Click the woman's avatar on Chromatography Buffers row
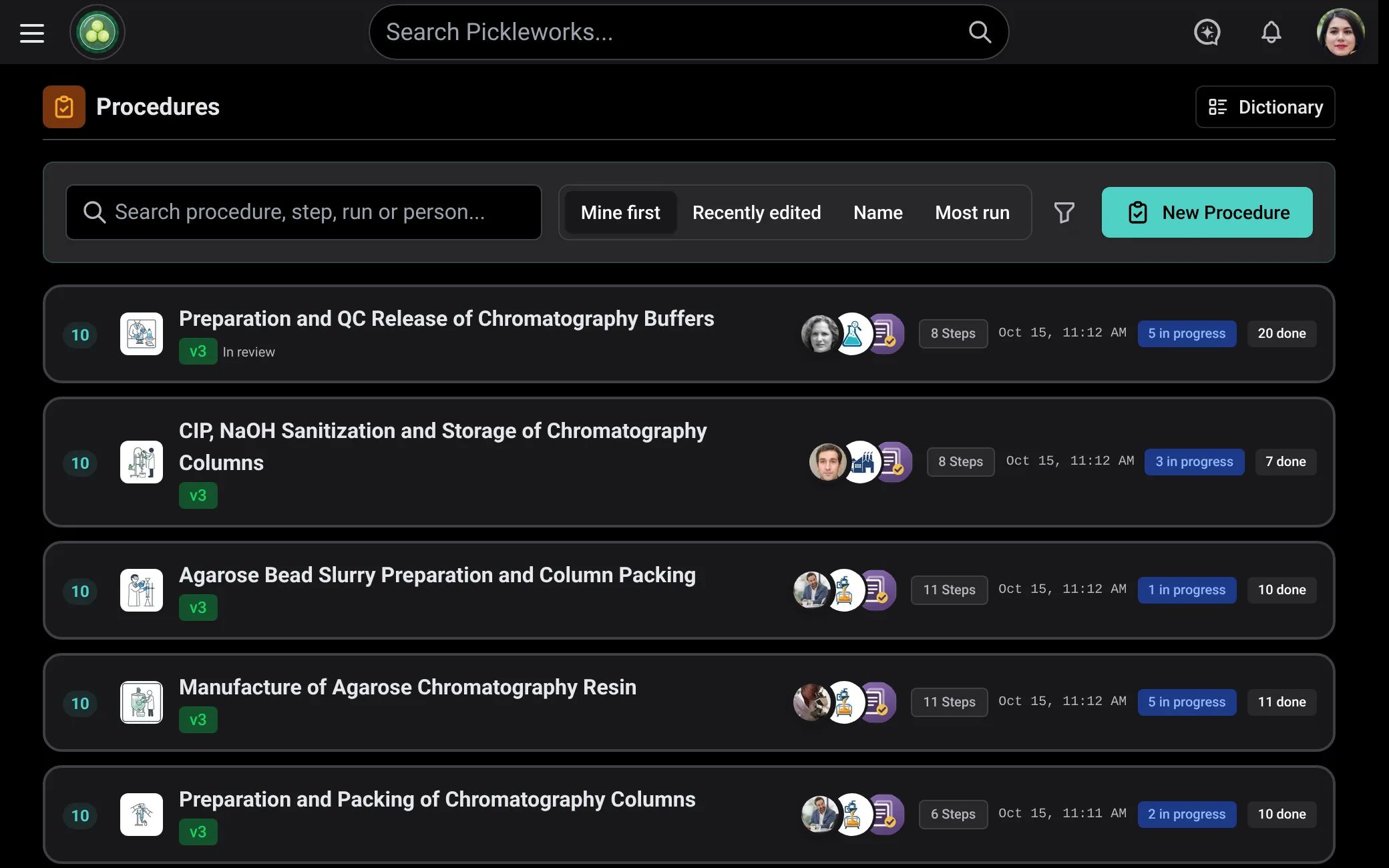The image size is (1389, 868). 820,334
